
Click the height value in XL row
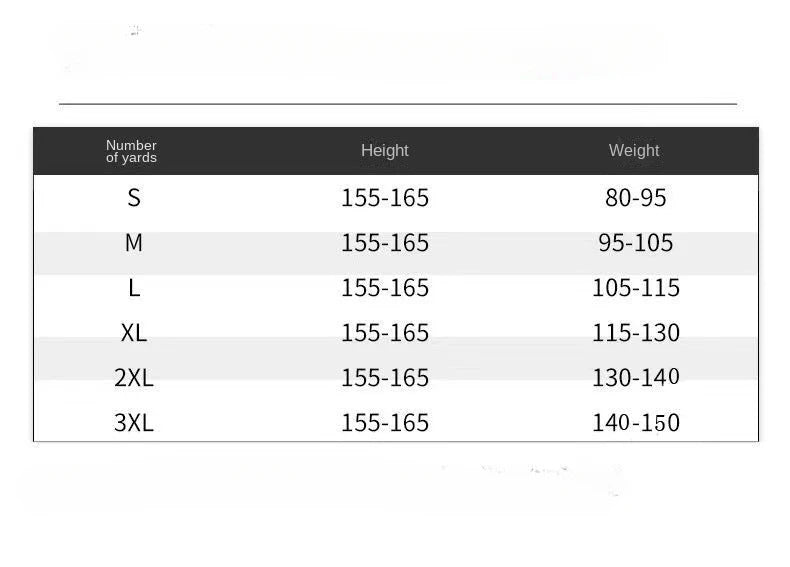click(x=385, y=333)
